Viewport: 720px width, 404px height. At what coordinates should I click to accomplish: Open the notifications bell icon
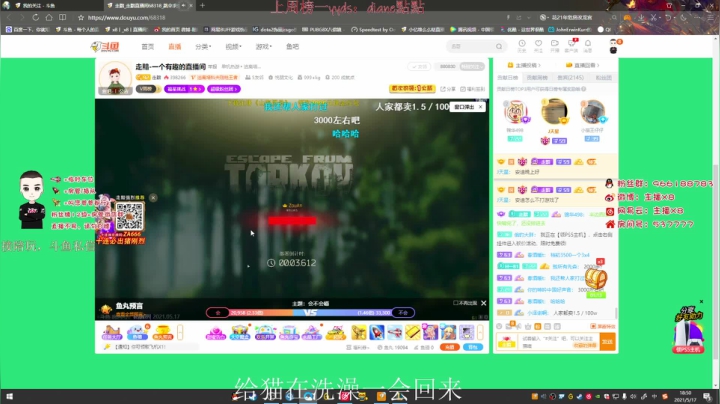[x=588, y=45]
